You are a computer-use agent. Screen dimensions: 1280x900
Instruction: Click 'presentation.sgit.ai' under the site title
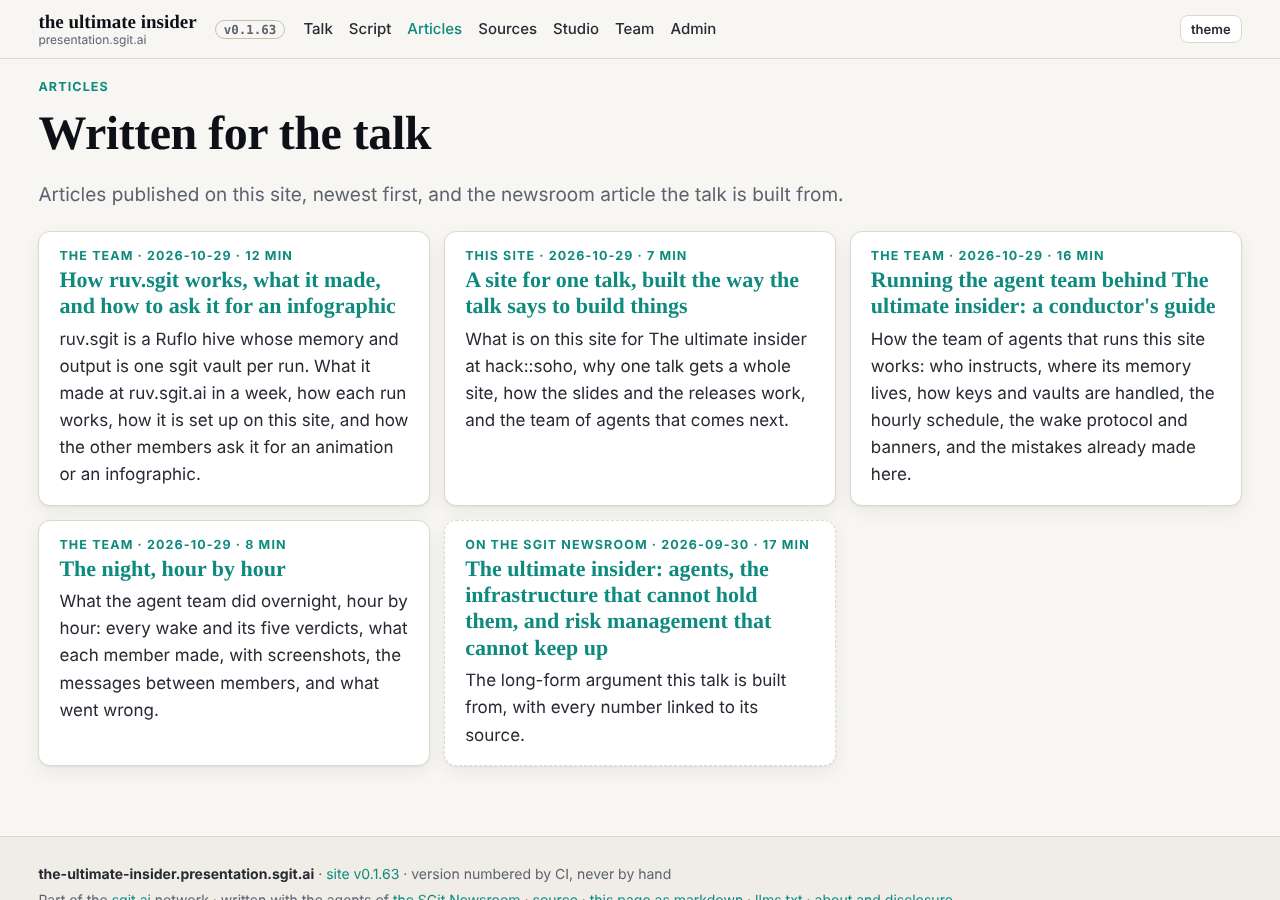pos(92,40)
